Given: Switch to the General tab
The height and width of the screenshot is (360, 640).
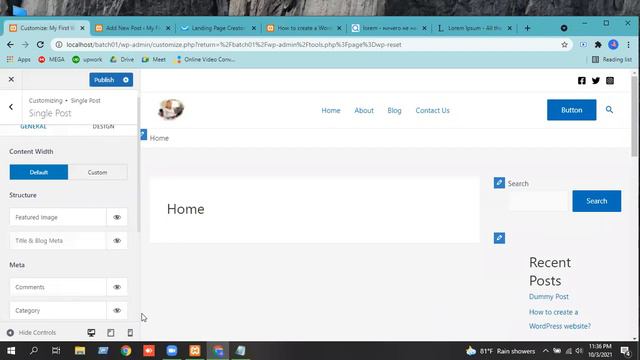Looking at the screenshot, I should 33,127.
